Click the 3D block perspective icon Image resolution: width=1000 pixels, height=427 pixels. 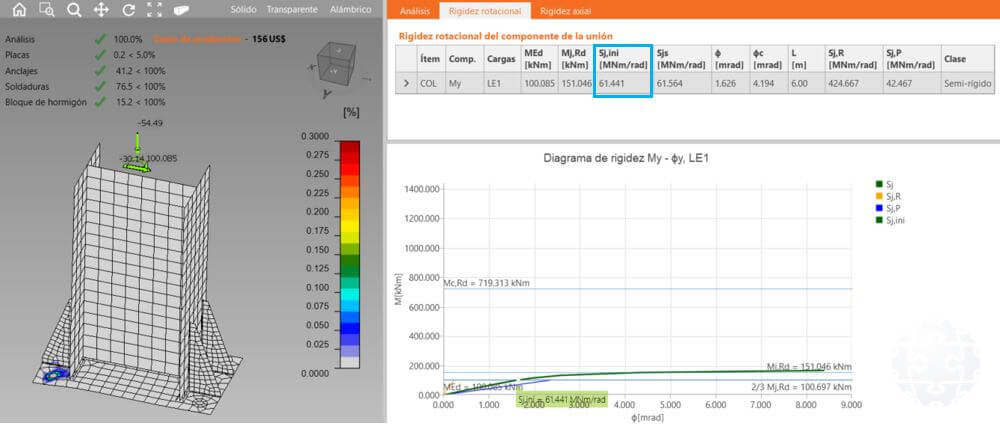tap(181, 9)
